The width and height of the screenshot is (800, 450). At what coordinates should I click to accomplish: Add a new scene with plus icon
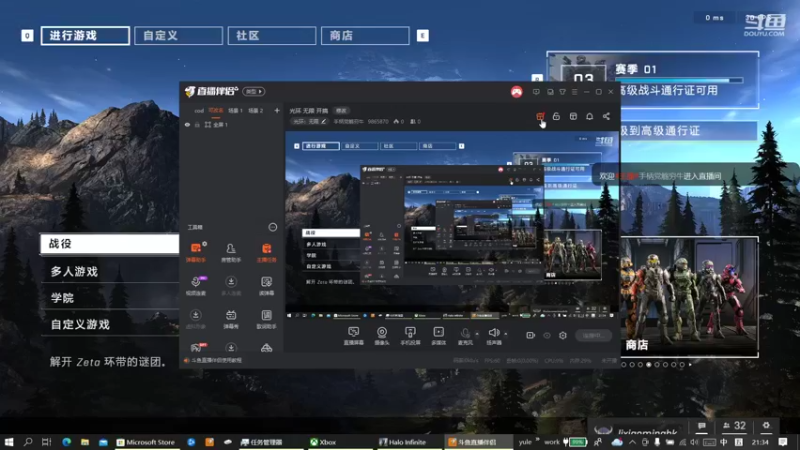tap(277, 110)
